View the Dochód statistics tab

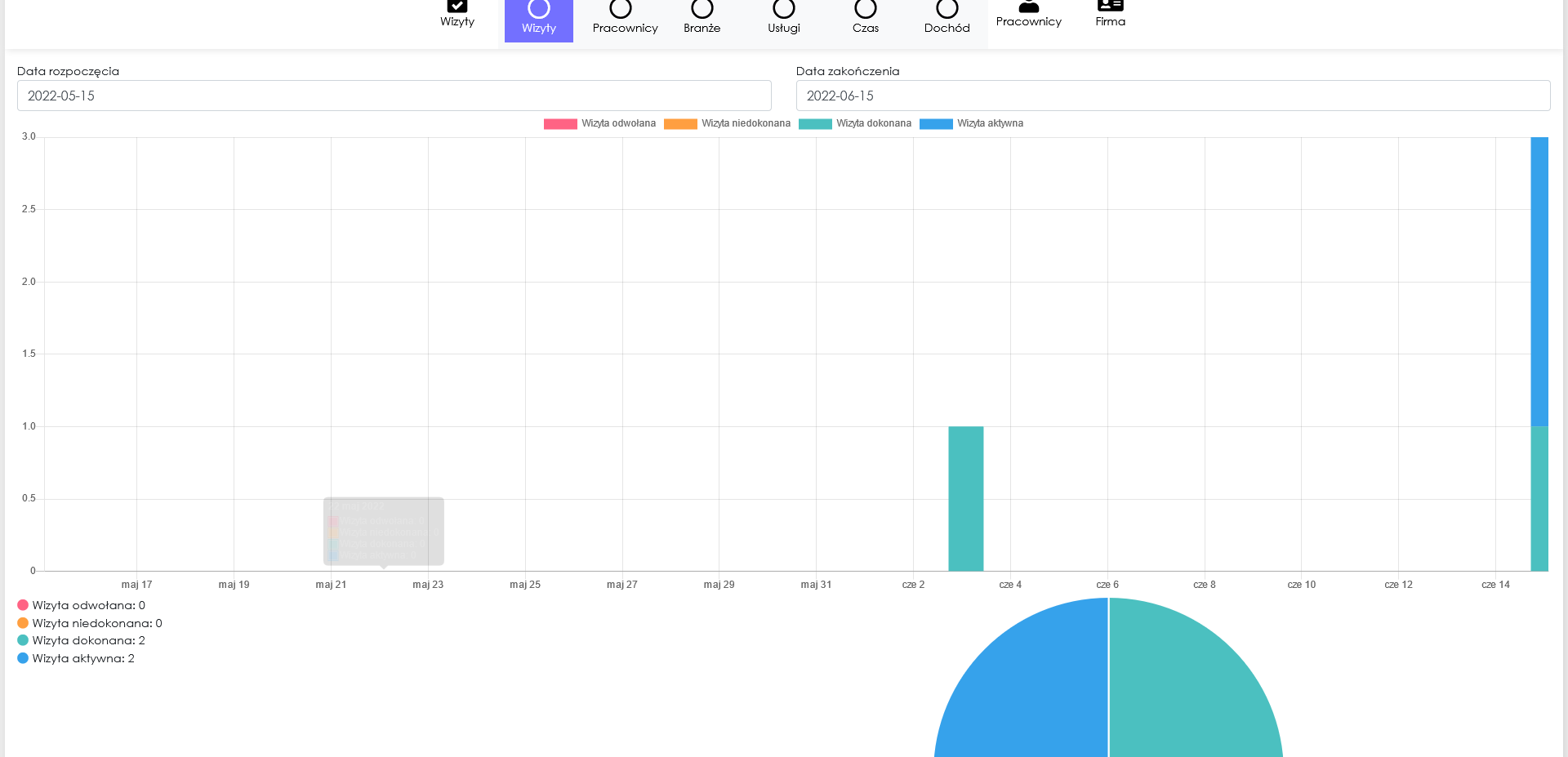pyautogui.click(x=947, y=18)
